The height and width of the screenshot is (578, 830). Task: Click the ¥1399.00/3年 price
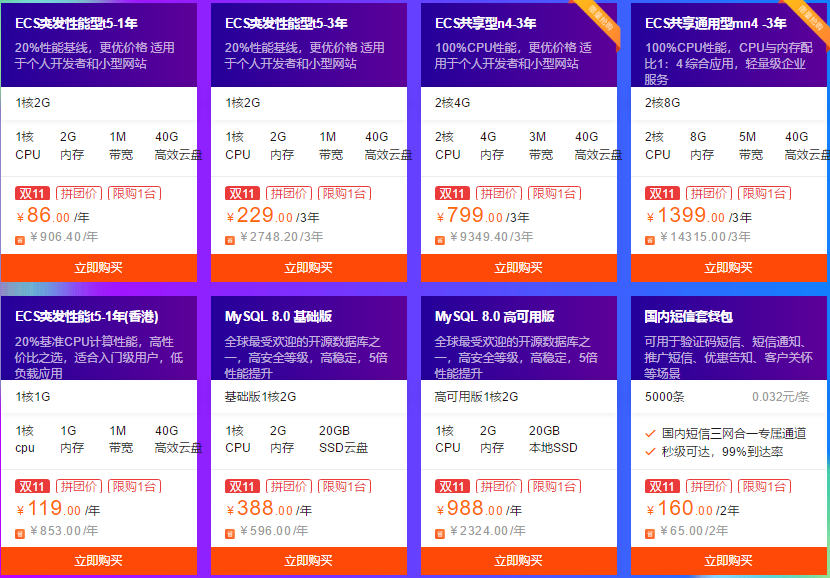699,216
